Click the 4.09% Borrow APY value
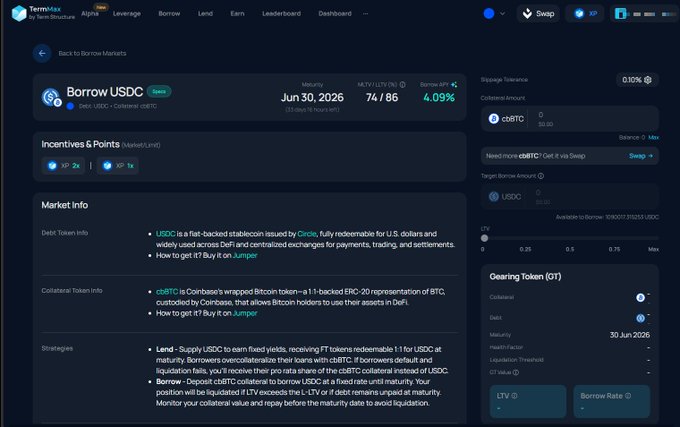Viewport: 680px width, 427px height. click(x=439, y=98)
